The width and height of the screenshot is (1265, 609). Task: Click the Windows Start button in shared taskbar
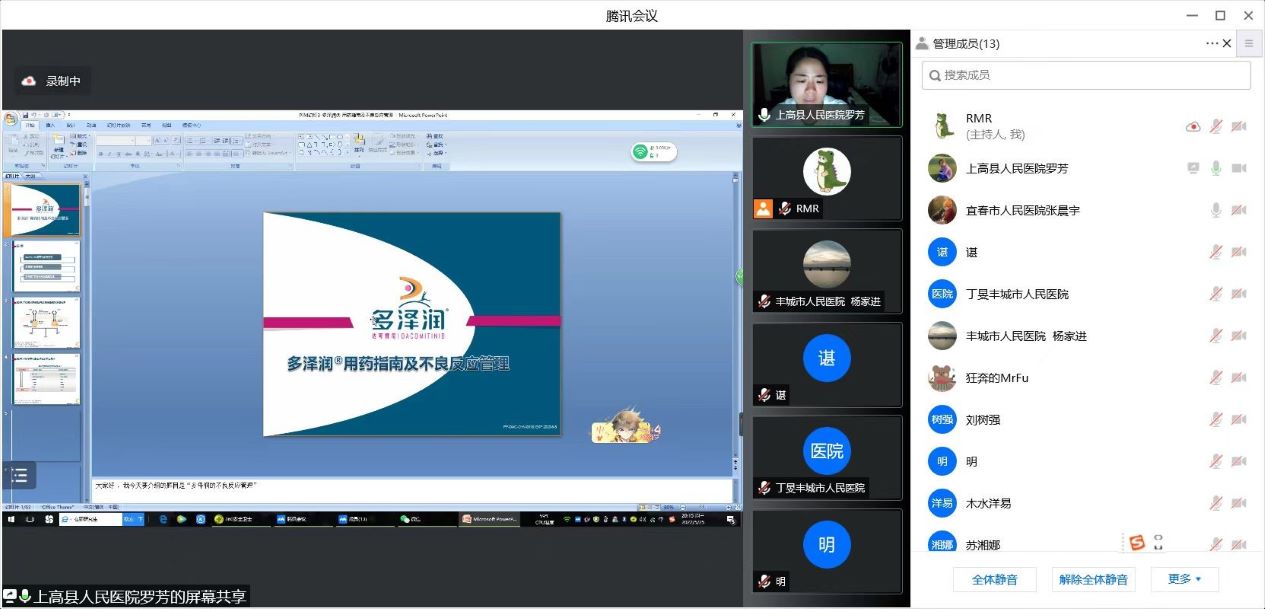pyautogui.click(x=13, y=520)
